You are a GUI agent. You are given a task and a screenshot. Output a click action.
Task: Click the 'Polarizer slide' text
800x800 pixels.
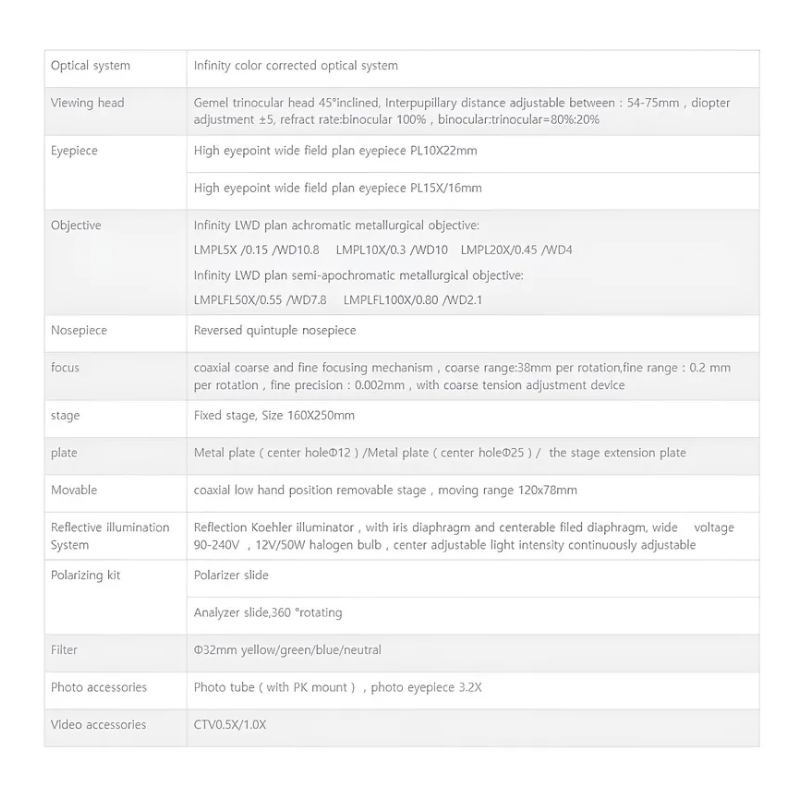pos(231,575)
